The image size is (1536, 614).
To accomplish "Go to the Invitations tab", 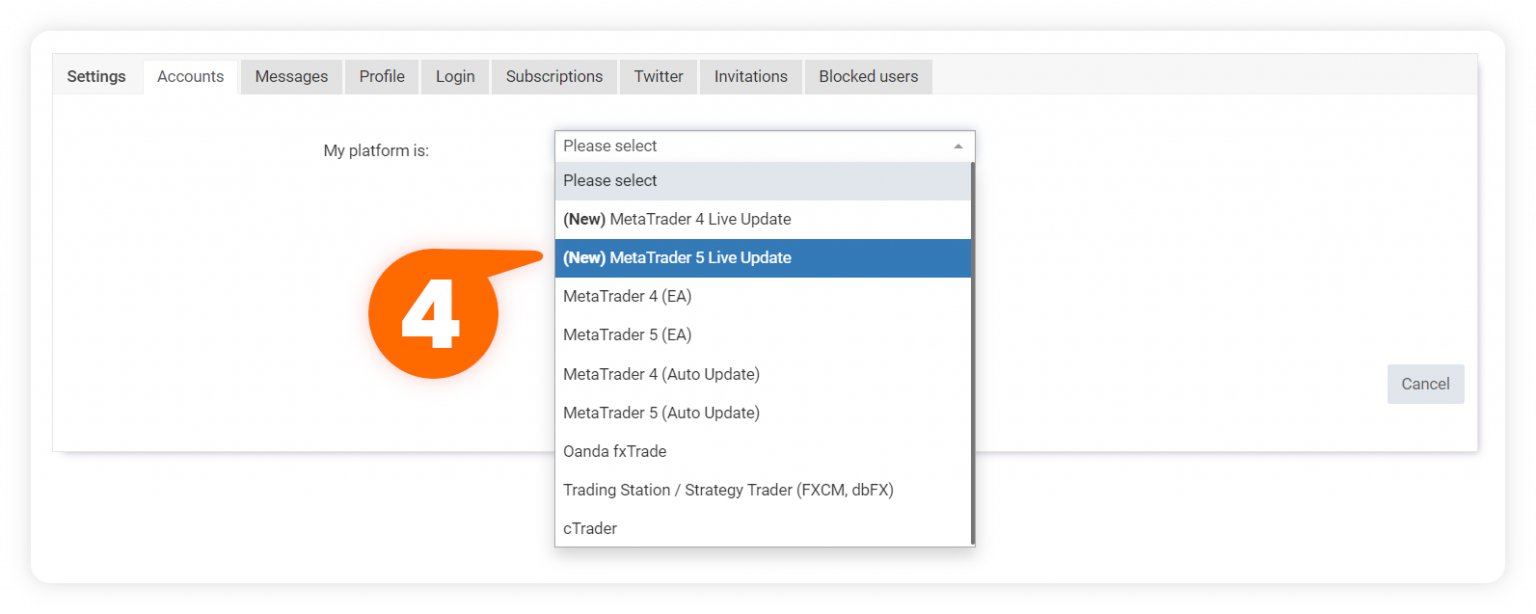I will click(750, 76).
